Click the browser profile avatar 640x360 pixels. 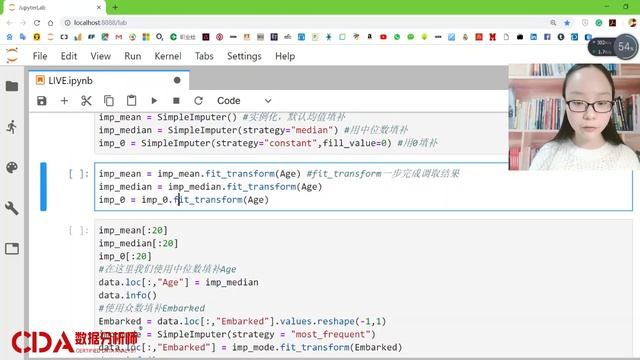(633, 23)
